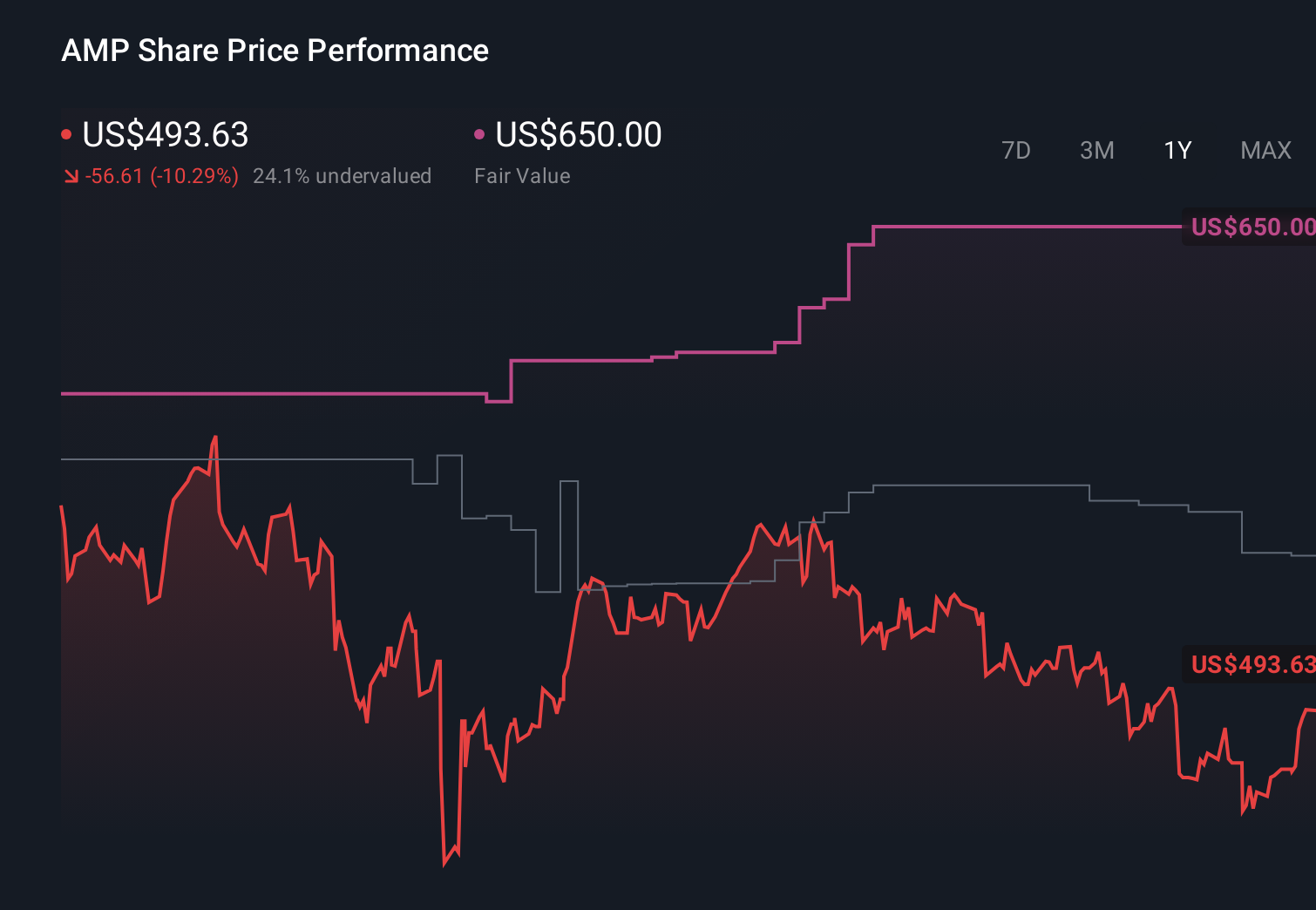Click the red price line peak

point(214,436)
